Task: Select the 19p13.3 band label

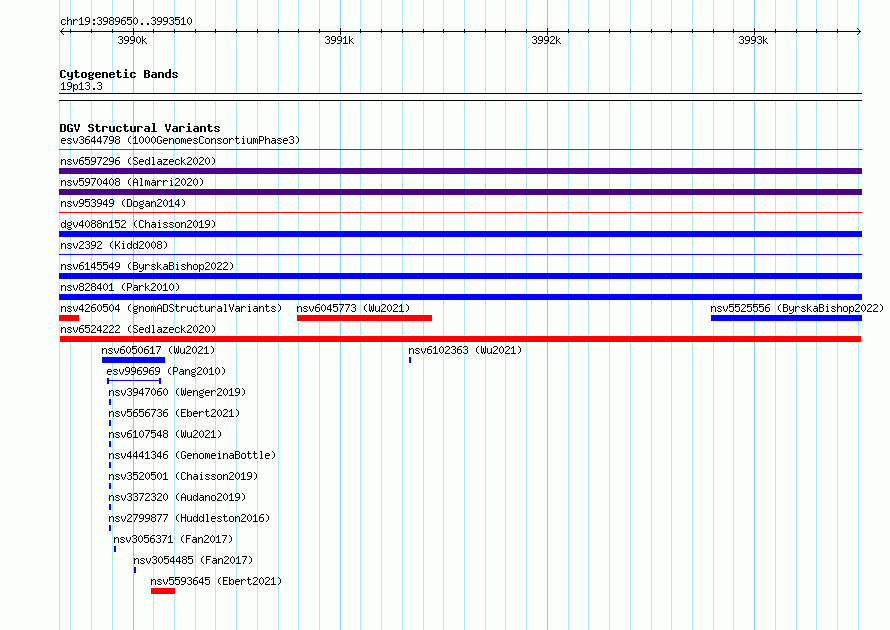Action: (81, 86)
